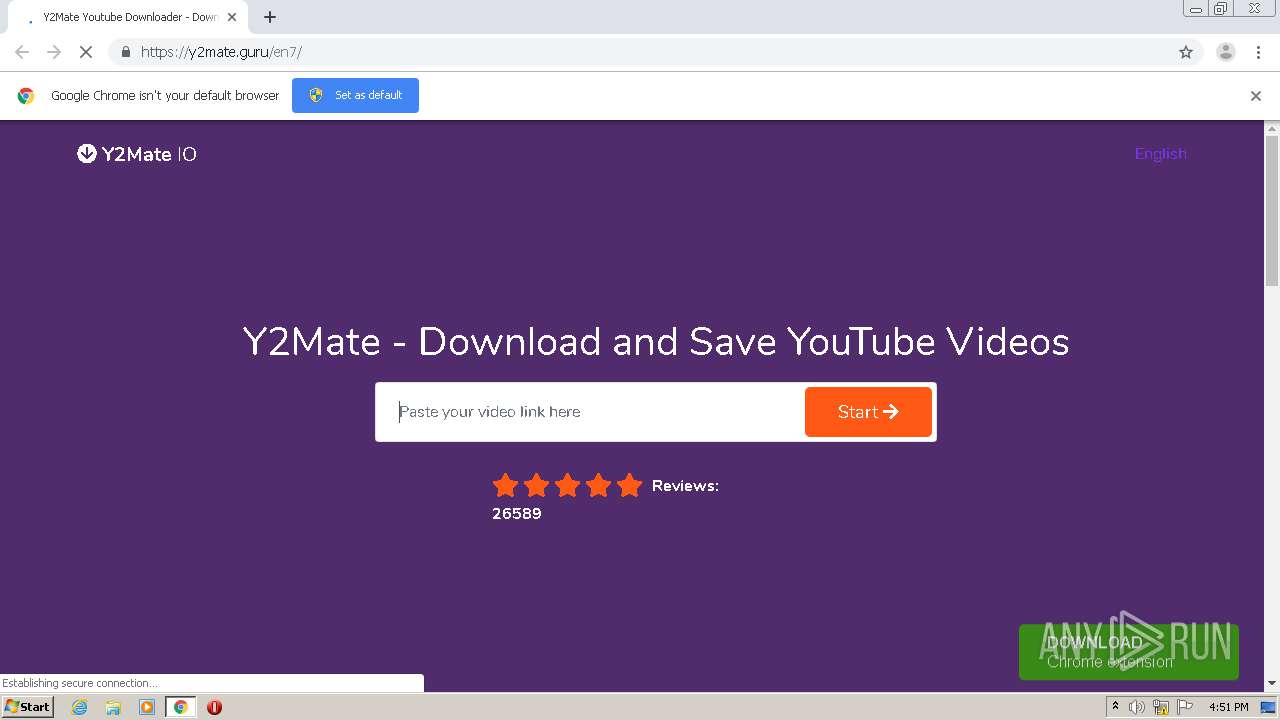
Task: Click the review count 26589
Action: coord(517,514)
